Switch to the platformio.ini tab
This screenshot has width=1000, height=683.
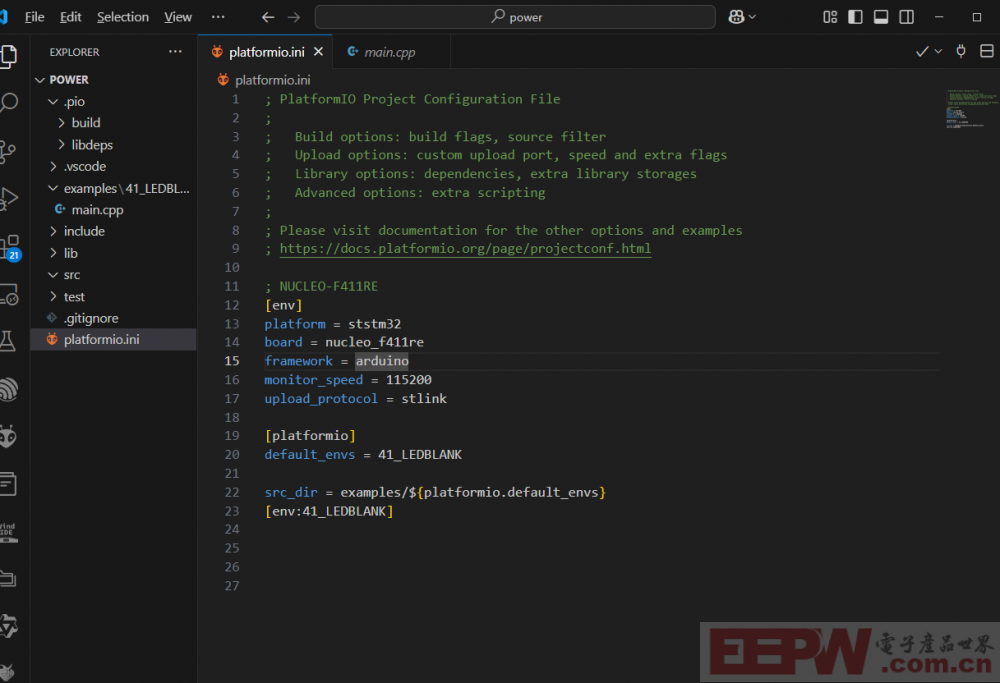(x=267, y=52)
